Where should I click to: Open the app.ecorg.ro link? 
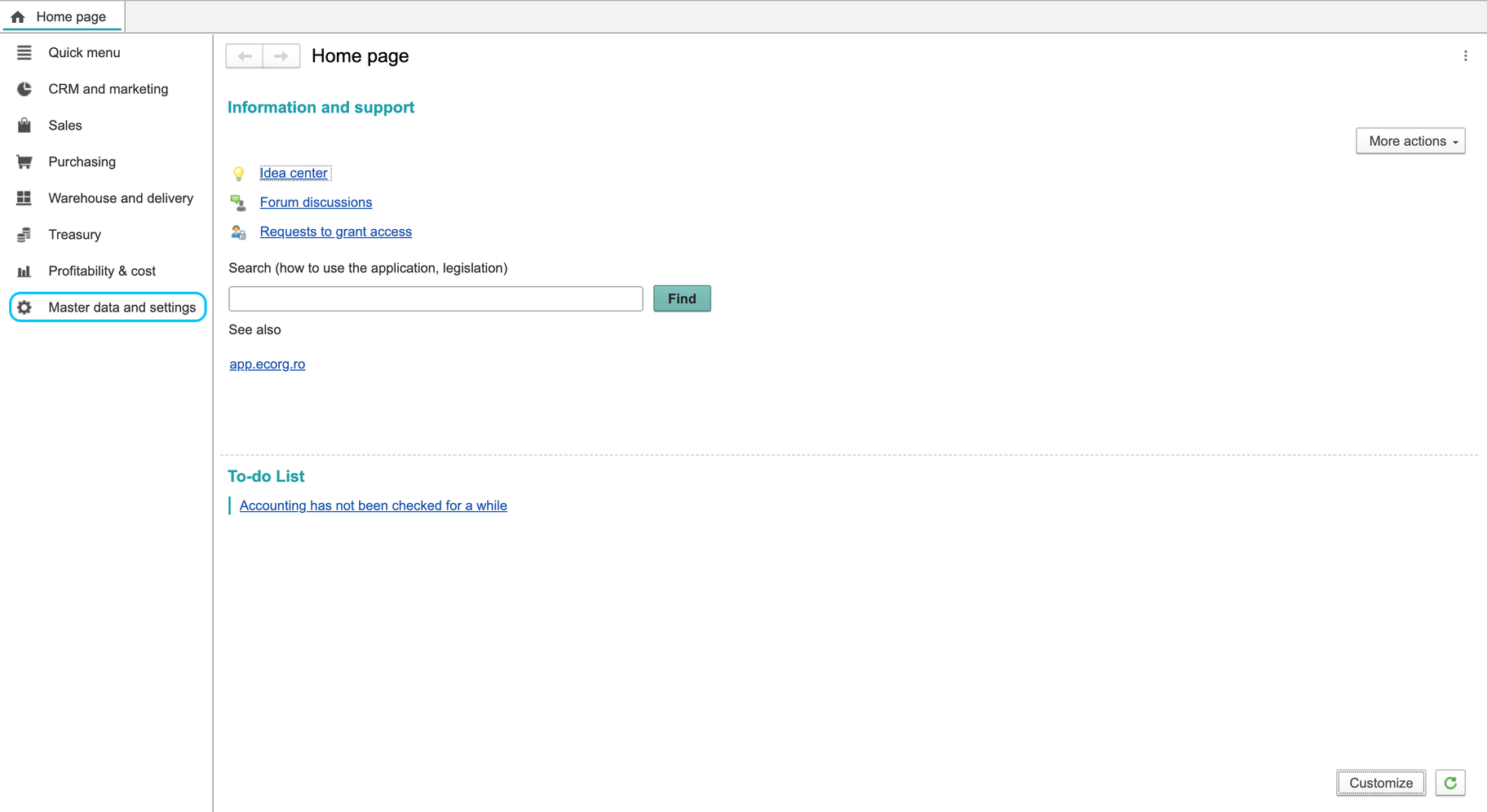coord(268,364)
